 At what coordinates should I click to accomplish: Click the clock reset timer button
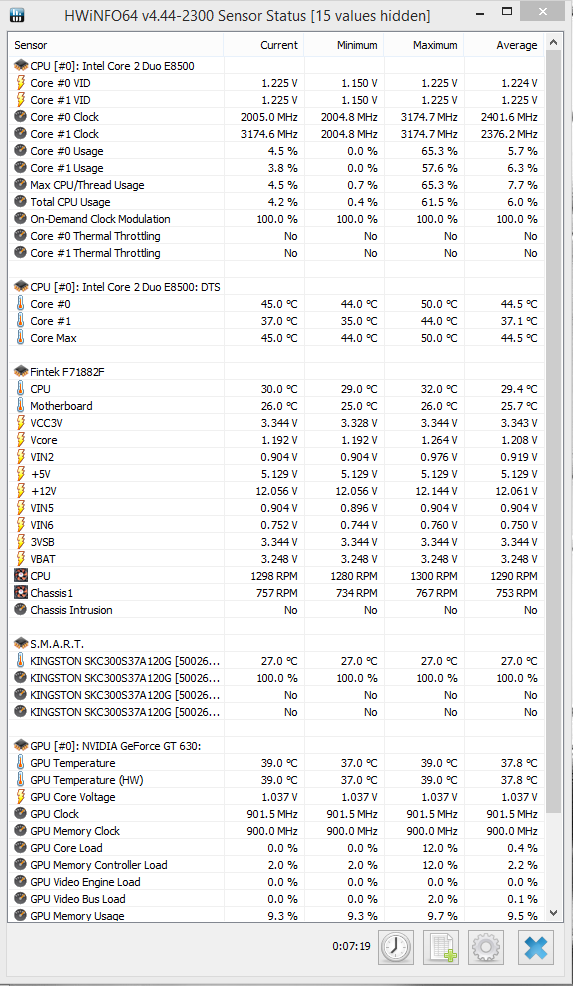pos(396,947)
